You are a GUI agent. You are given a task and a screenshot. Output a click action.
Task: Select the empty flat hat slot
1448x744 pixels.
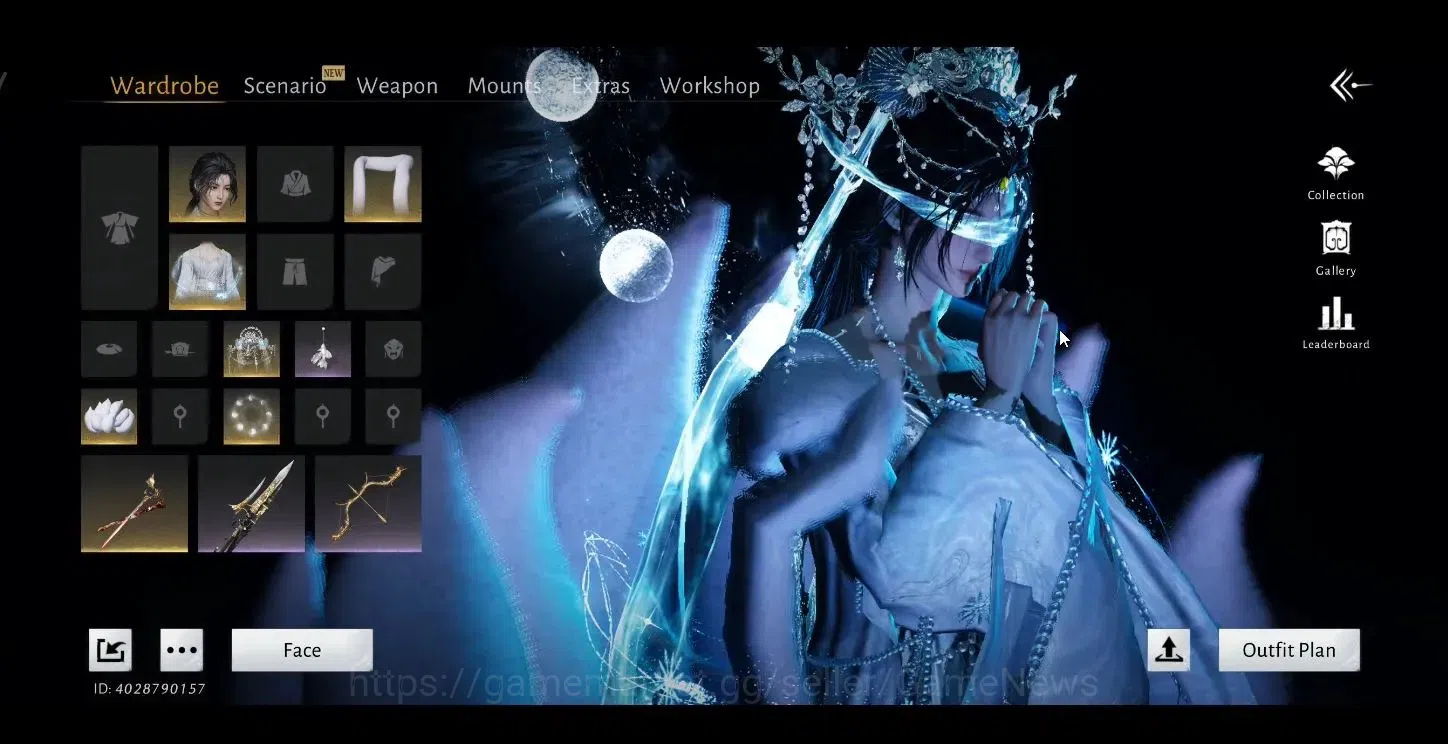point(109,349)
